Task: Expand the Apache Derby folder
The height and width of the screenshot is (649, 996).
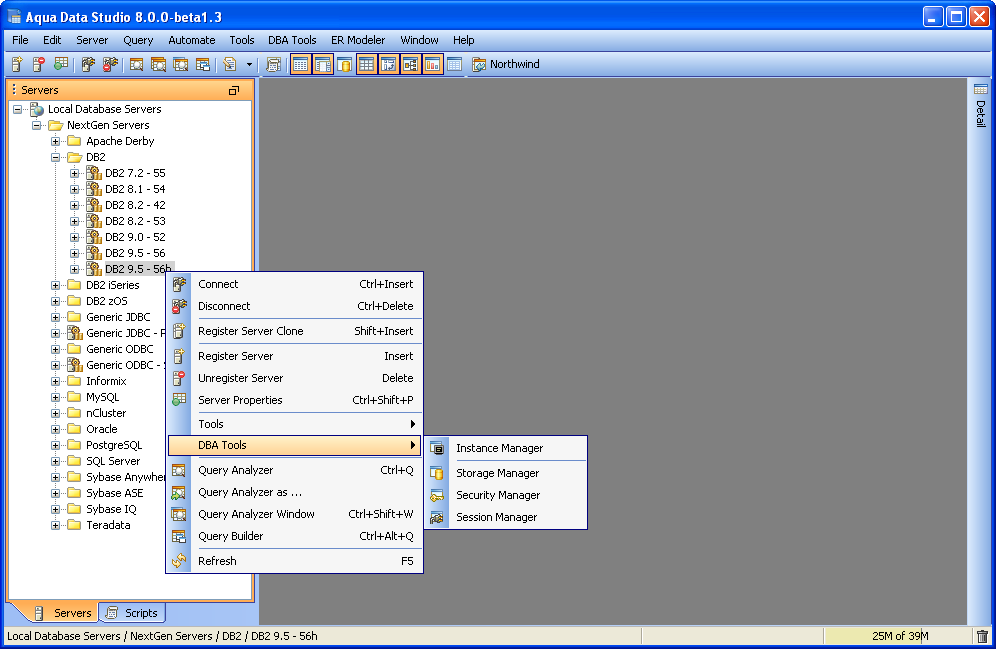Action: coord(56,141)
